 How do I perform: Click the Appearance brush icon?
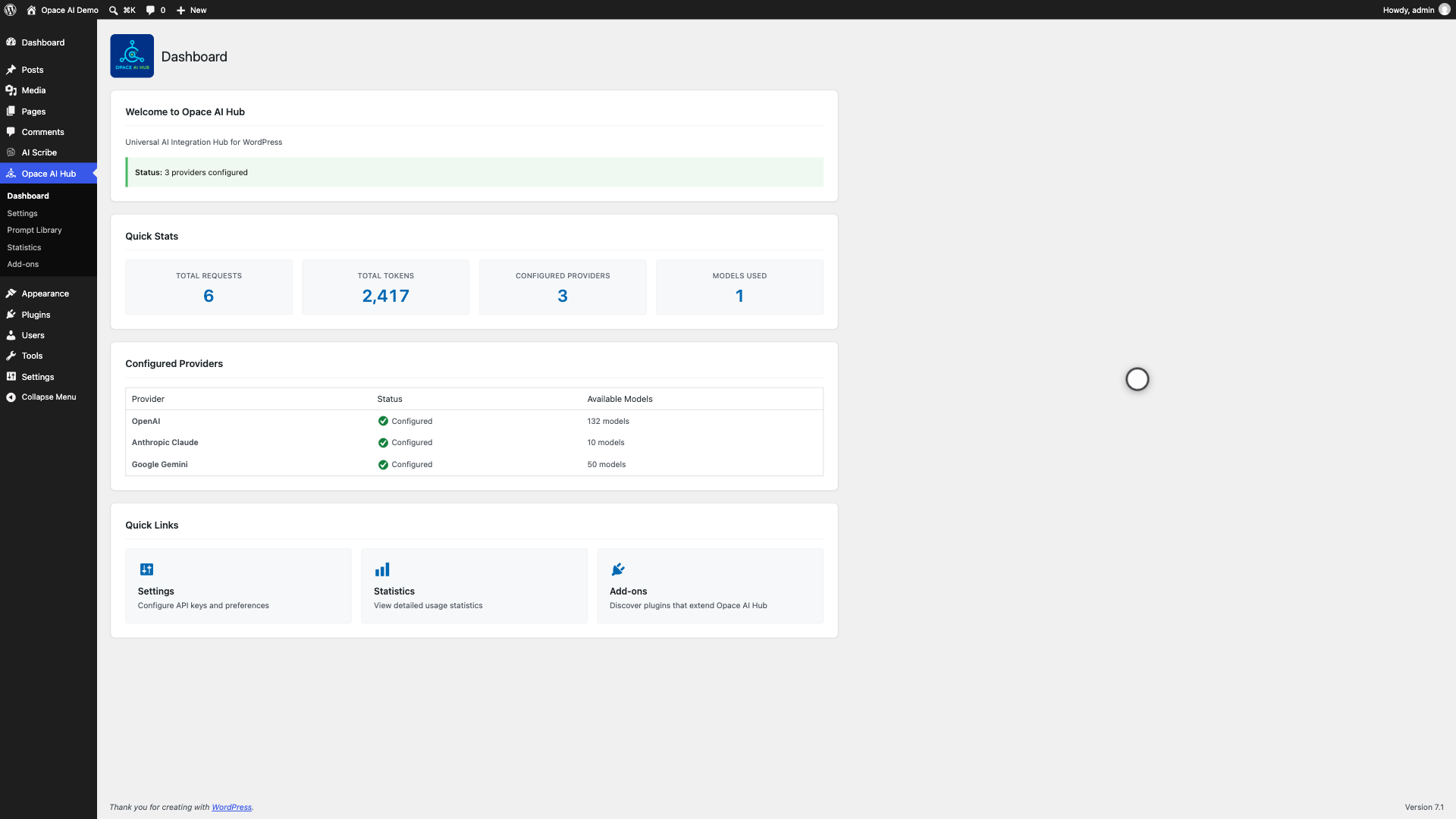point(11,293)
